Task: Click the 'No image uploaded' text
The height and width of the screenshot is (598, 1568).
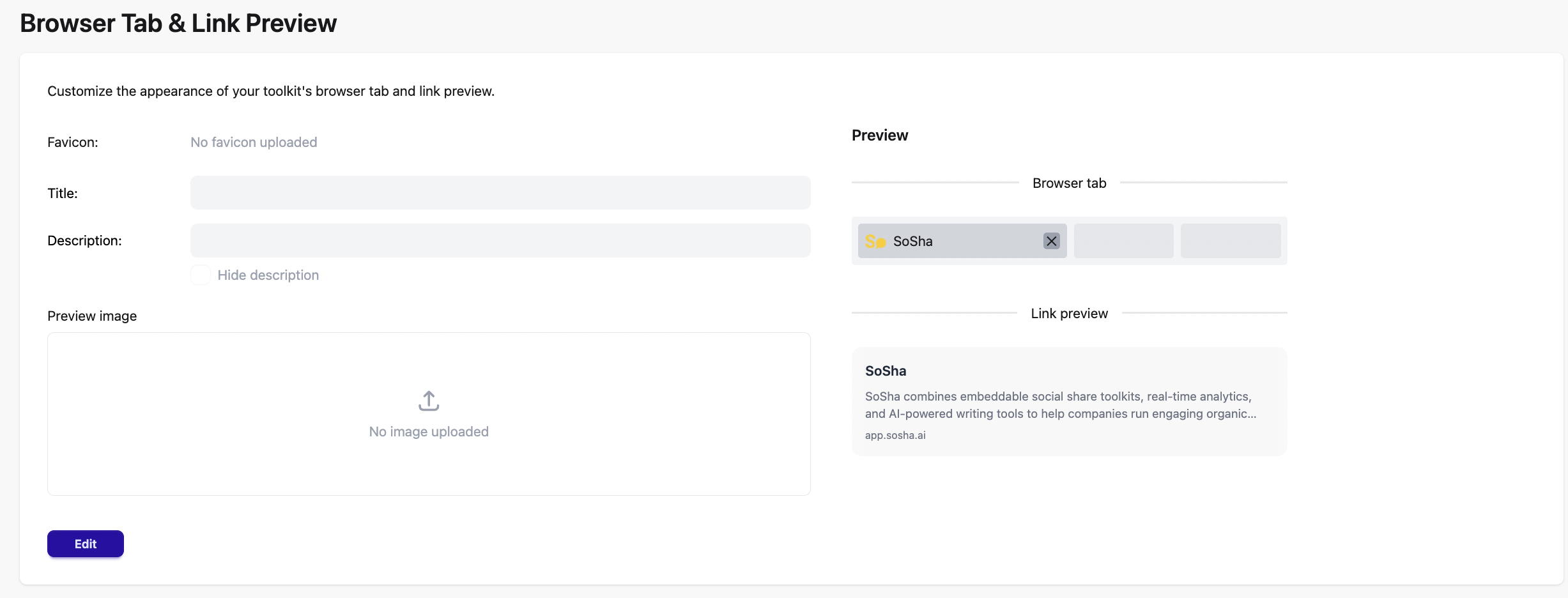Action: [x=429, y=432]
